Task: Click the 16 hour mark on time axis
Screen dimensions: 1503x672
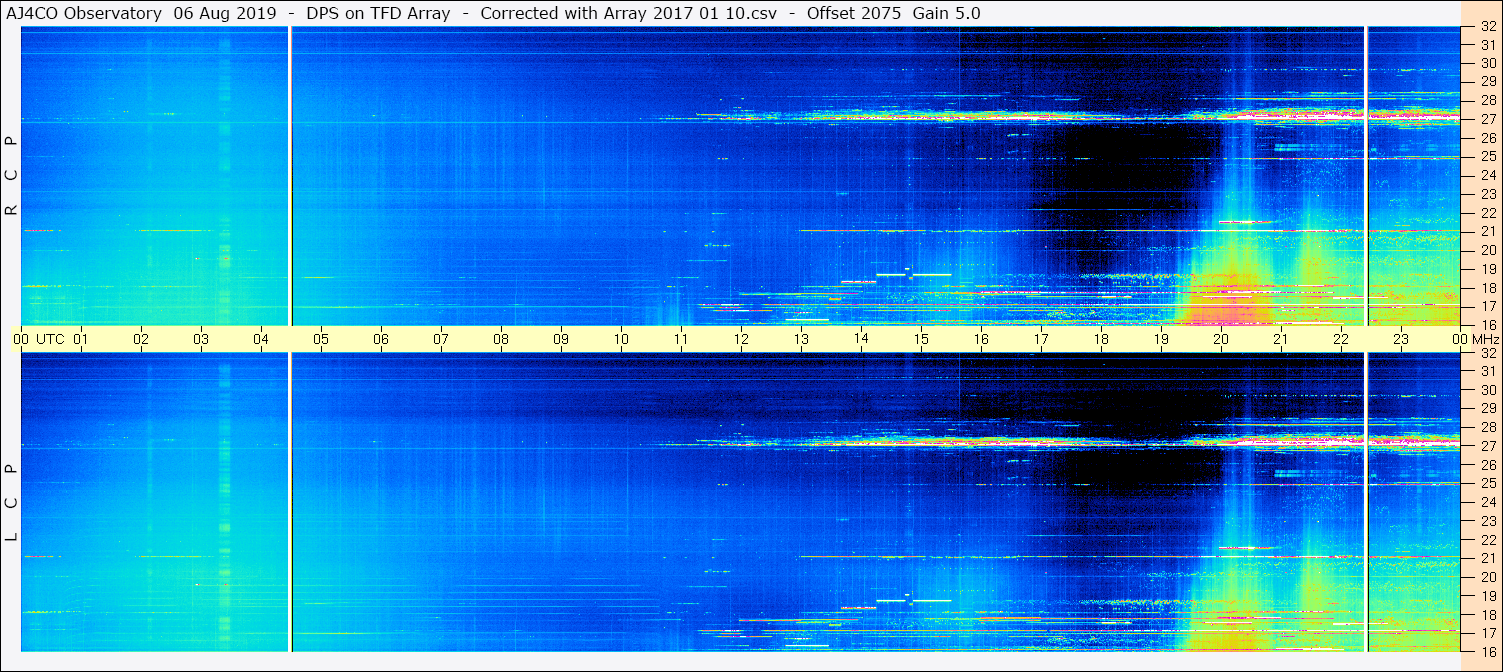Action: point(981,339)
